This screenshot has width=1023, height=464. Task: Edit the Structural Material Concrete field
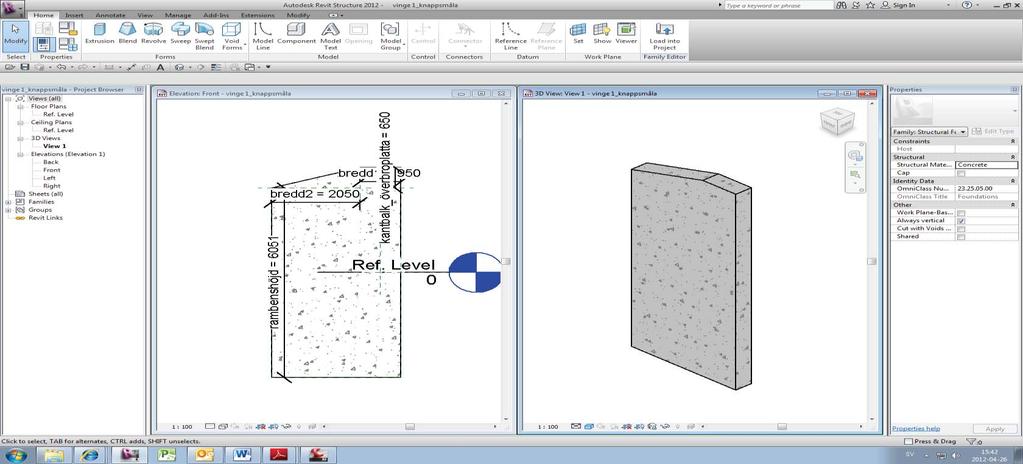pyautogui.click(x=986, y=165)
